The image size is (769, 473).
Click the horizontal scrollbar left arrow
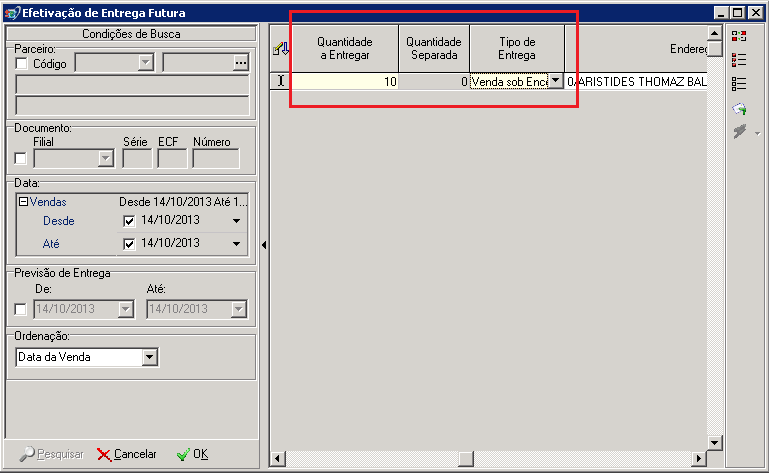pyautogui.click(x=278, y=459)
